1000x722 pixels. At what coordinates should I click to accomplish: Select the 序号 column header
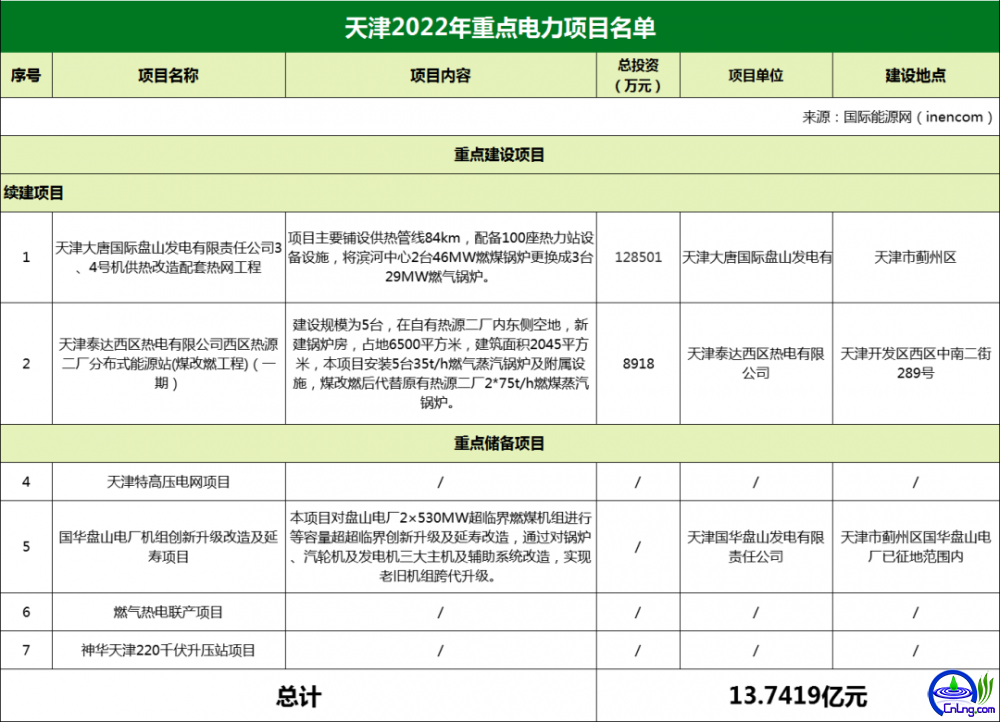pyautogui.click(x=26, y=75)
